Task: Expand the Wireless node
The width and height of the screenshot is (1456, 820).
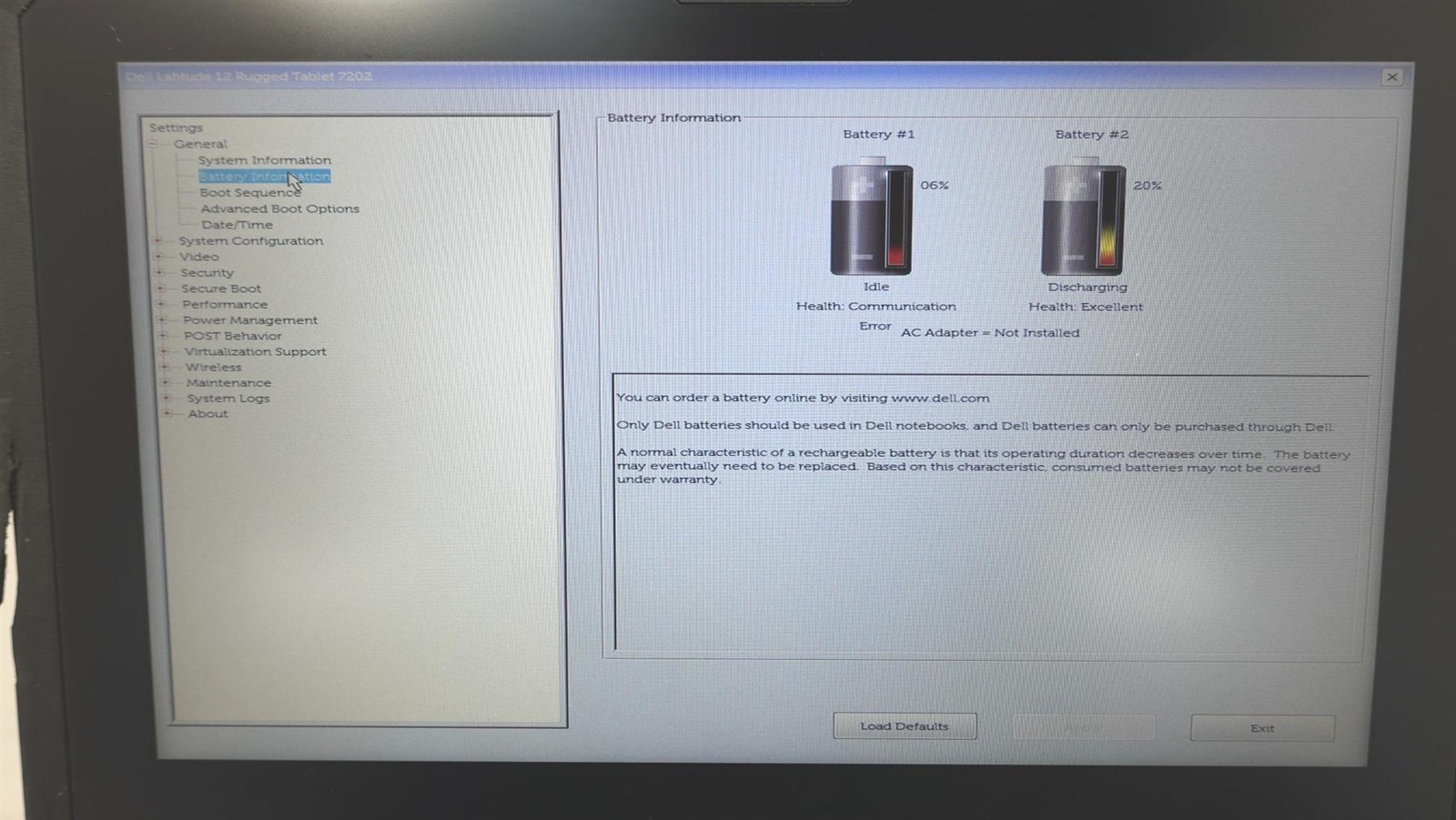Action: coord(165,367)
